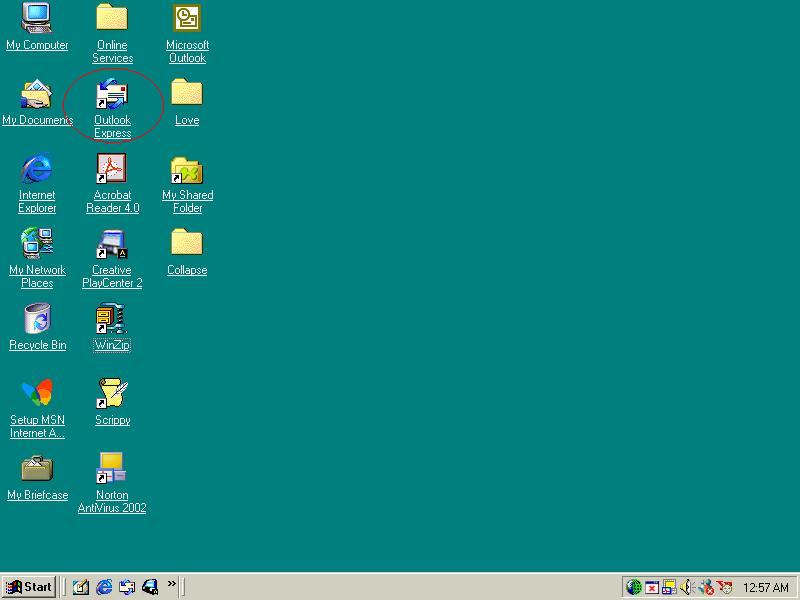Viewport: 800px width, 600px height.
Task: Click the My Shared Folder icon
Action: click(187, 170)
